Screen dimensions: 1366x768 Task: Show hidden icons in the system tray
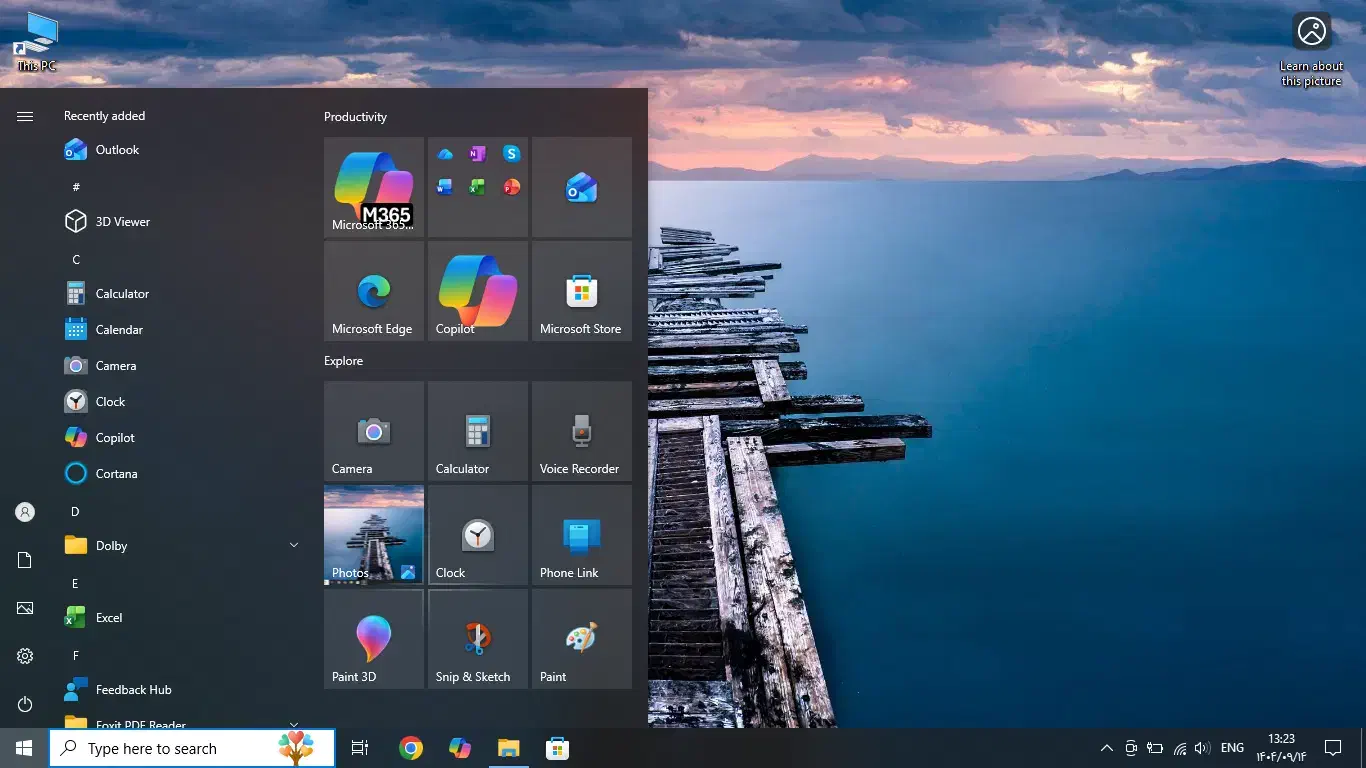coord(1106,747)
